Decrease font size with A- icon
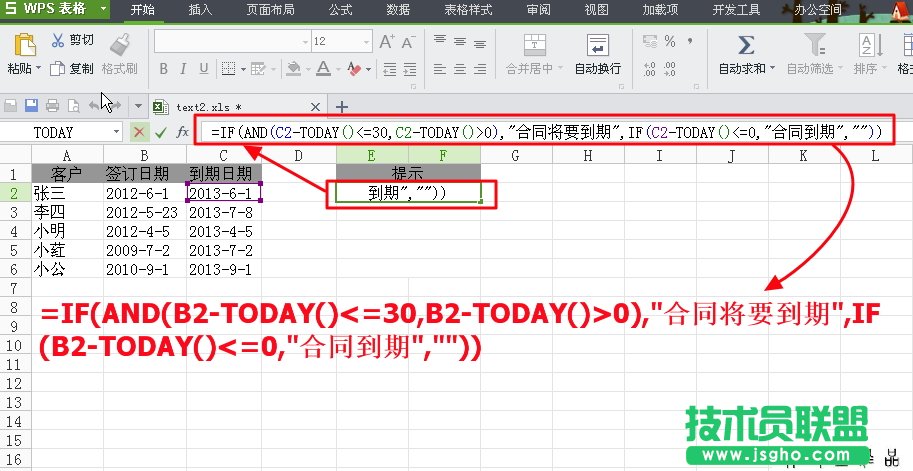Viewport: 913px width, 471px height. tap(408, 41)
